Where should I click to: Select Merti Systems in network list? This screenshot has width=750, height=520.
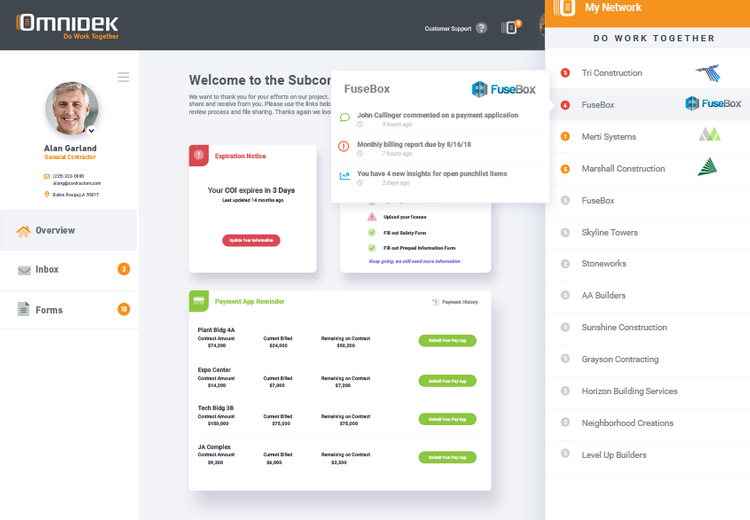tap(648, 137)
